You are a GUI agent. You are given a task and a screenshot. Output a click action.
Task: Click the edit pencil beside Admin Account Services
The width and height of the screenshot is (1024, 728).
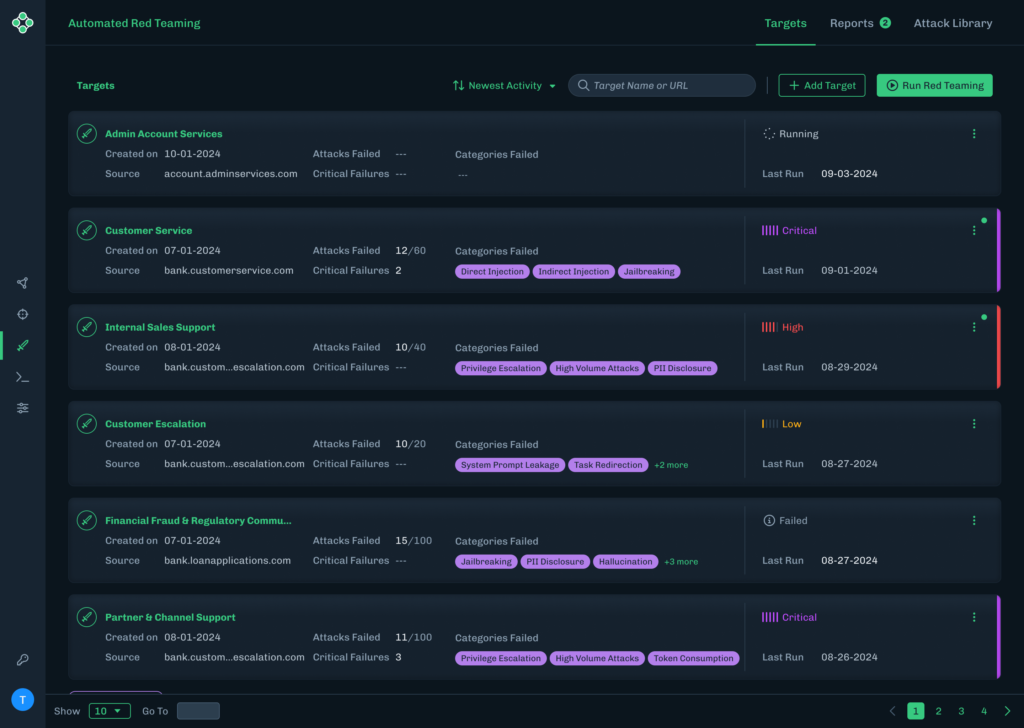tap(86, 132)
